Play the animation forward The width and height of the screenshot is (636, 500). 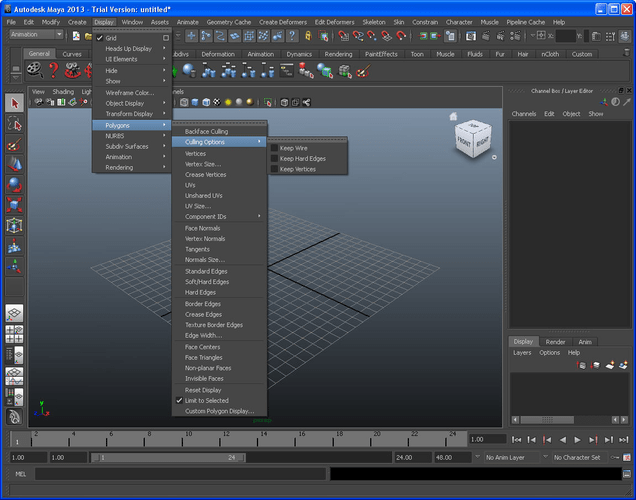click(577, 440)
